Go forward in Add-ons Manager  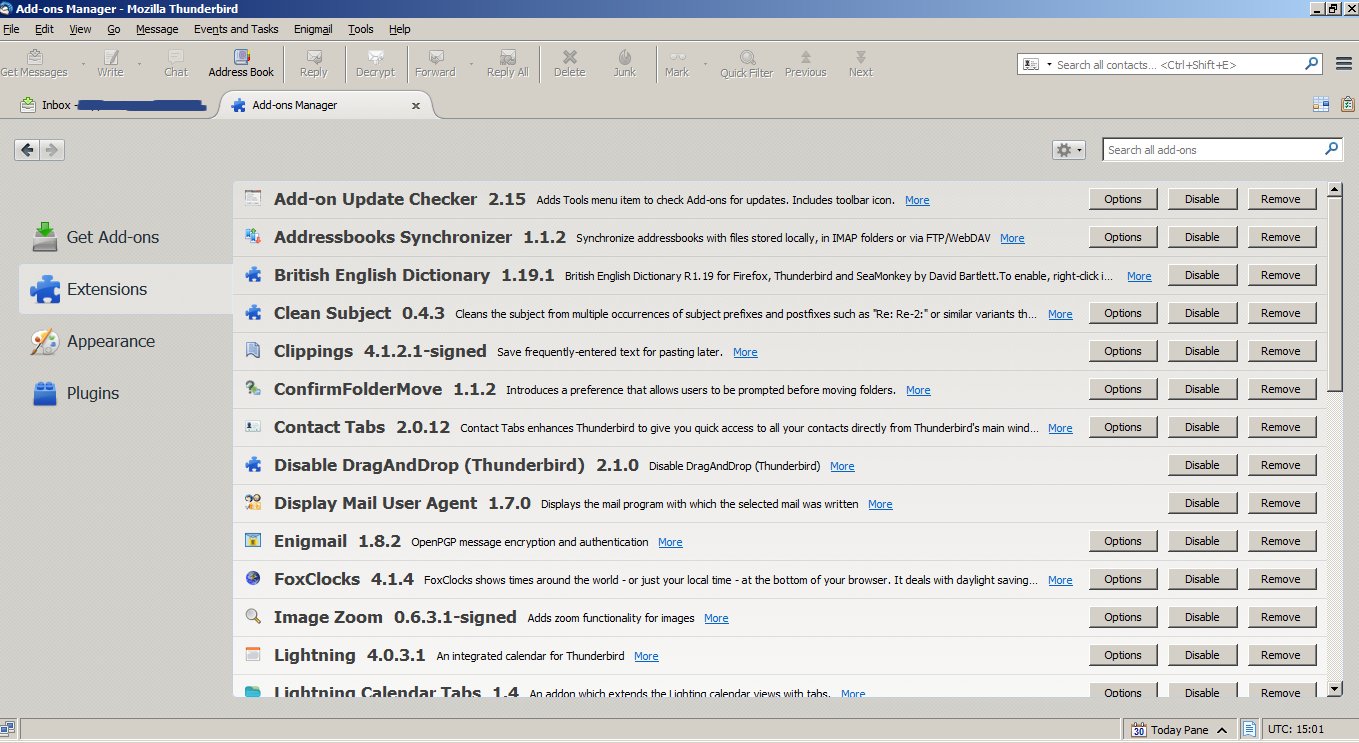(52, 150)
